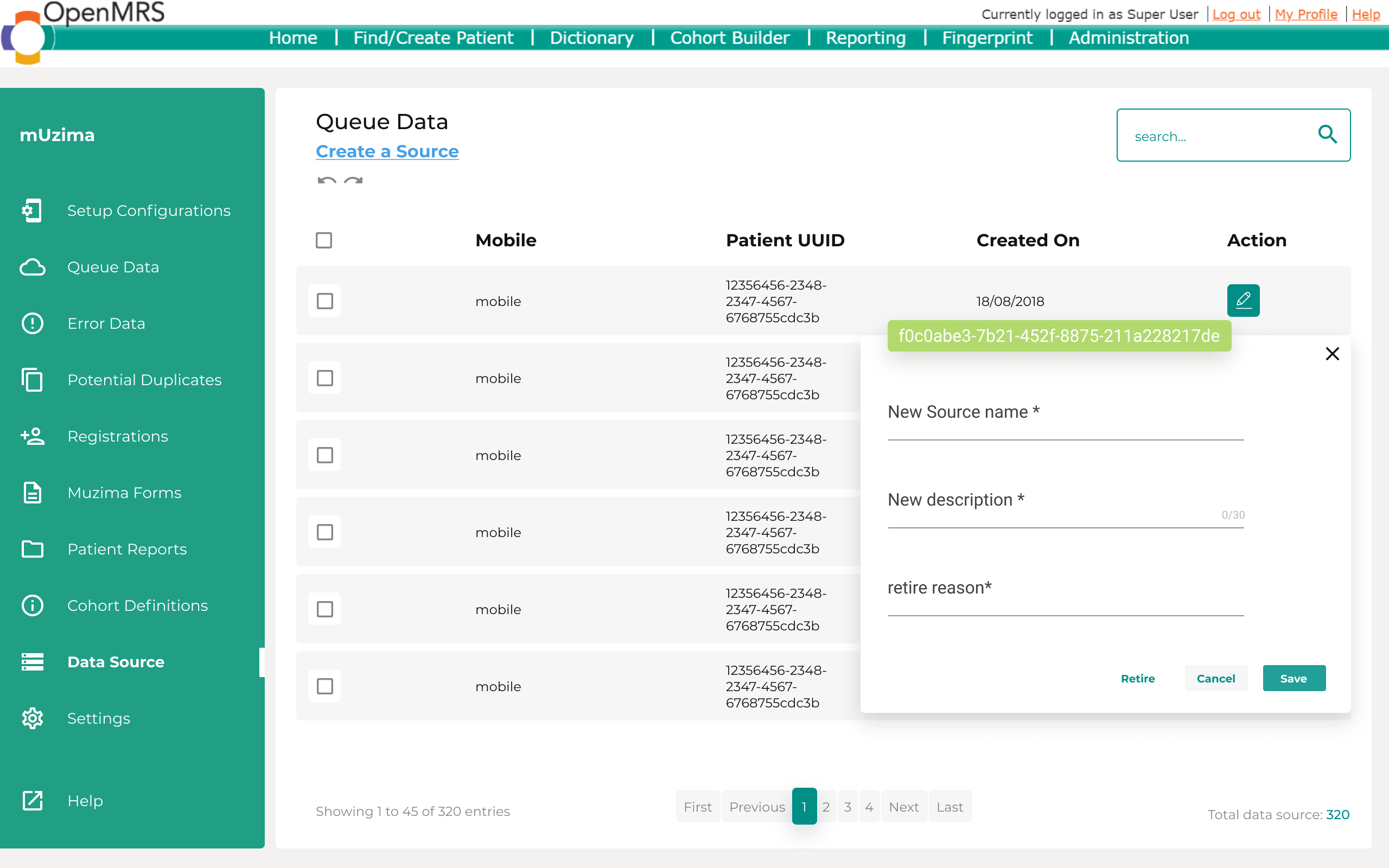Check the fourth mobile row checkbox
Viewport: 1389px width, 868px height.
tap(325, 532)
